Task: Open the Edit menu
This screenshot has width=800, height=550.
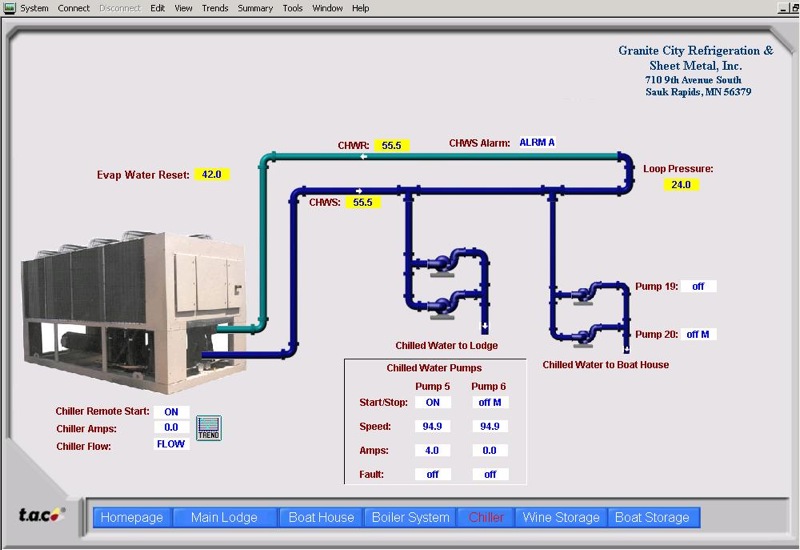Action: tap(157, 8)
